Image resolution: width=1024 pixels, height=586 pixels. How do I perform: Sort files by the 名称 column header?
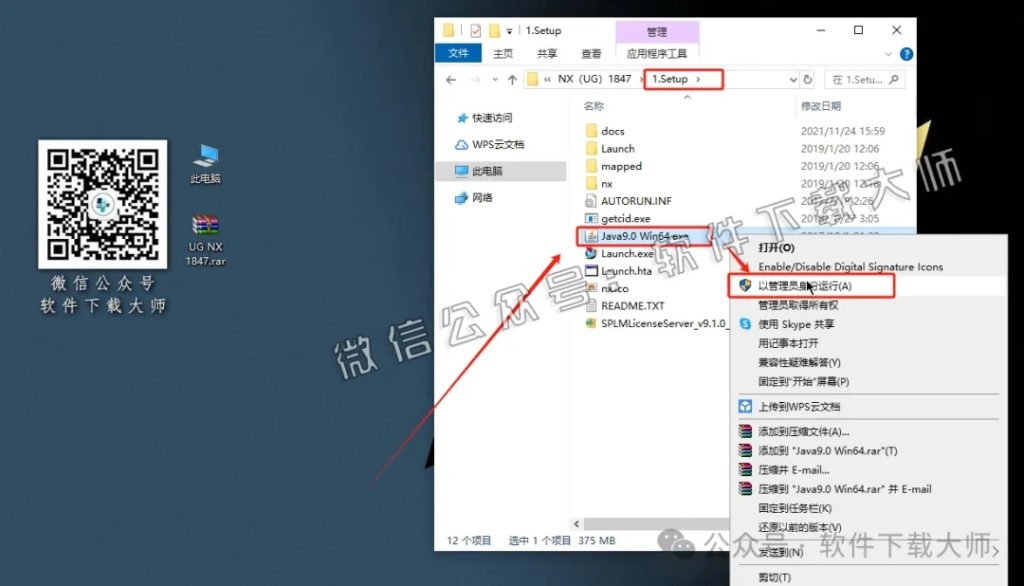click(x=594, y=106)
